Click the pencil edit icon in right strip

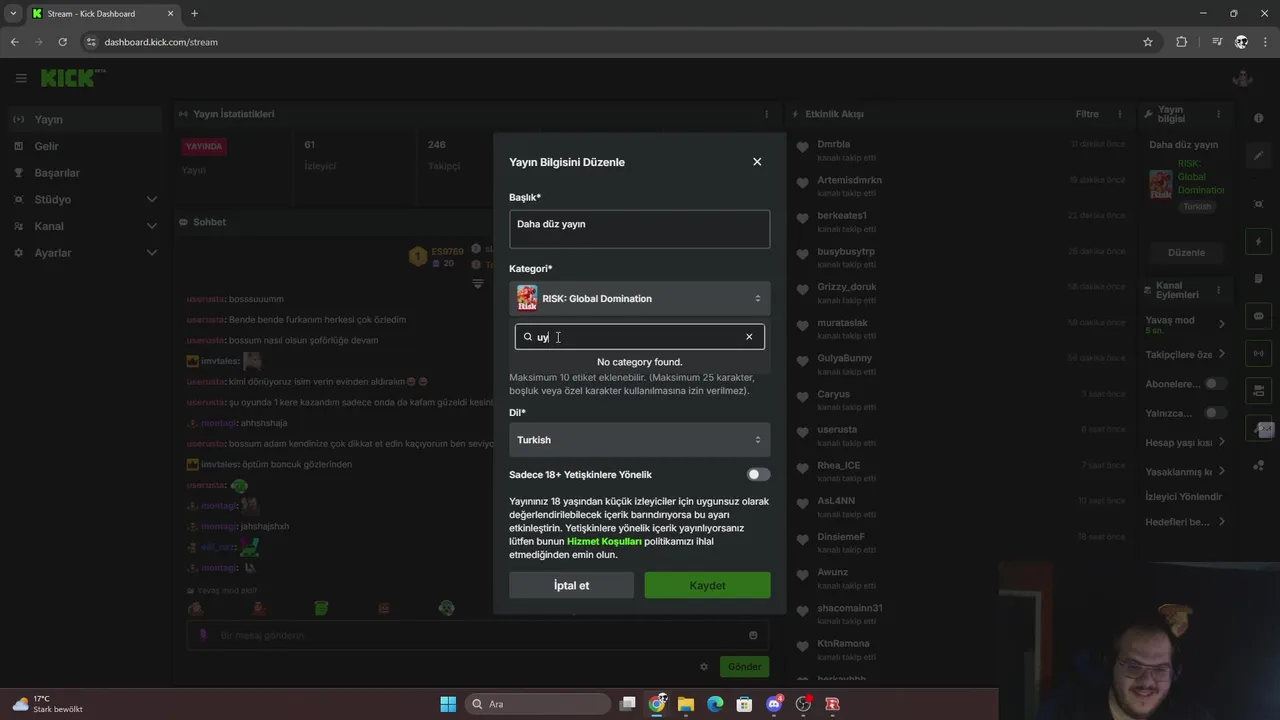(x=1259, y=155)
